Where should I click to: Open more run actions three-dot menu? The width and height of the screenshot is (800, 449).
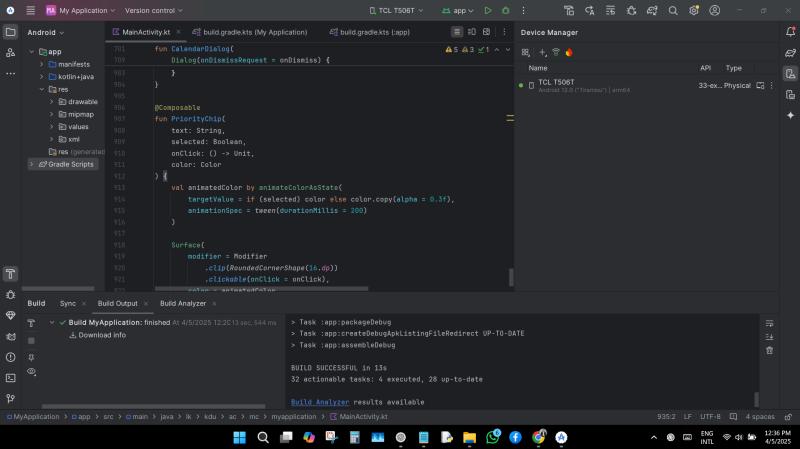point(523,11)
